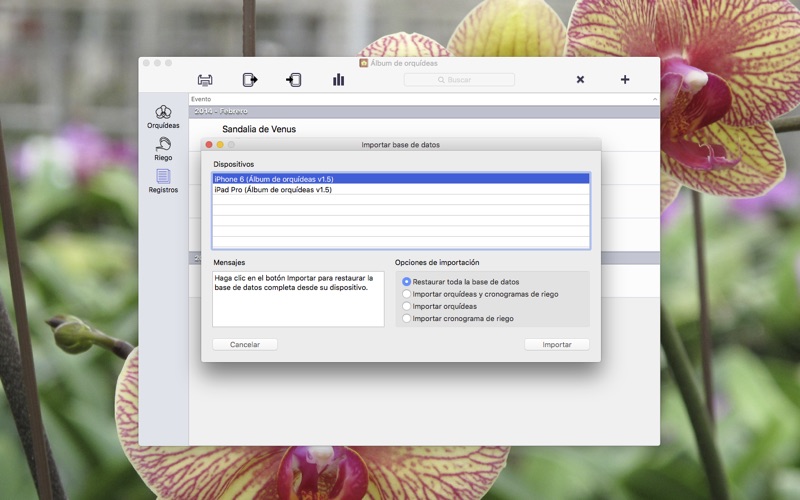
Task: Click the Evento column sort arrow
Action: pos(654,100)
